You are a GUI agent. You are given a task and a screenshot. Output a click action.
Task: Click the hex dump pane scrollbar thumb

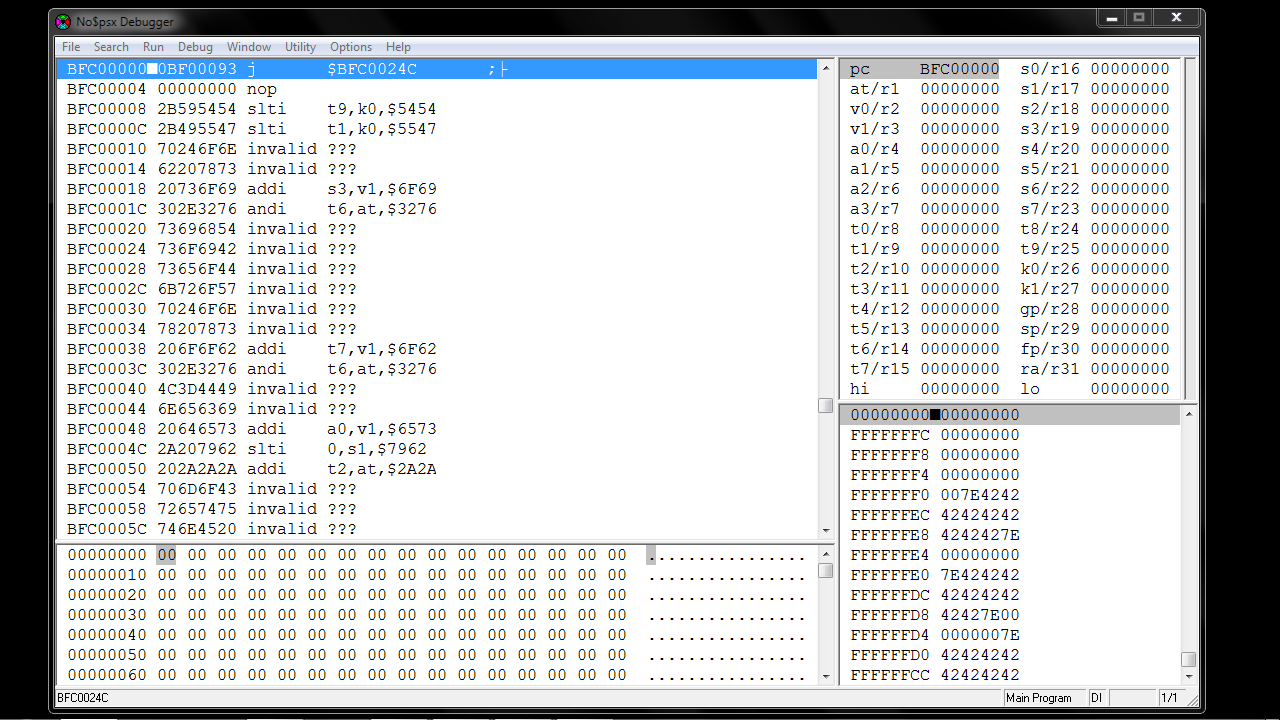pyautogui.click(x=825, y=570)
